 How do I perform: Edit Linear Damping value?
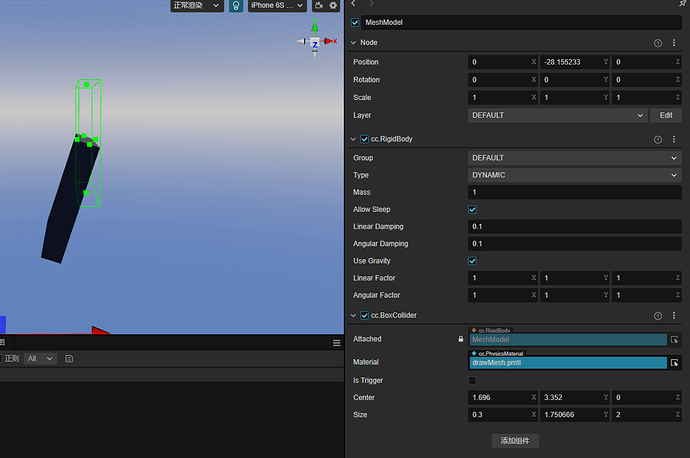pos(575,227)
